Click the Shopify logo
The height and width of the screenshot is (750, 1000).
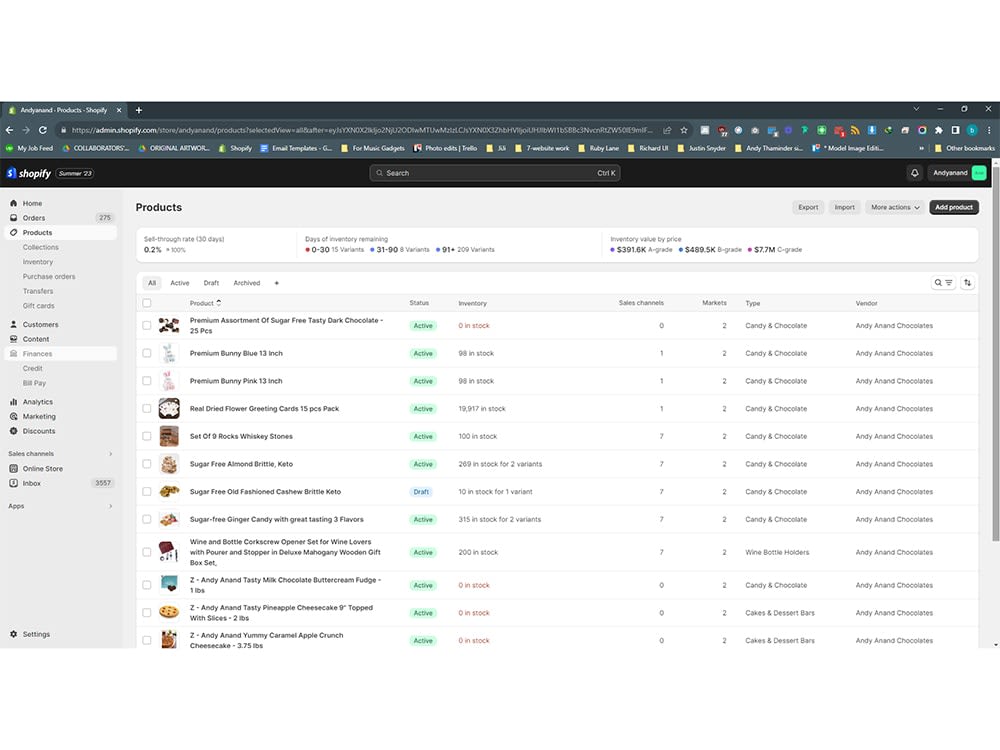29,173
